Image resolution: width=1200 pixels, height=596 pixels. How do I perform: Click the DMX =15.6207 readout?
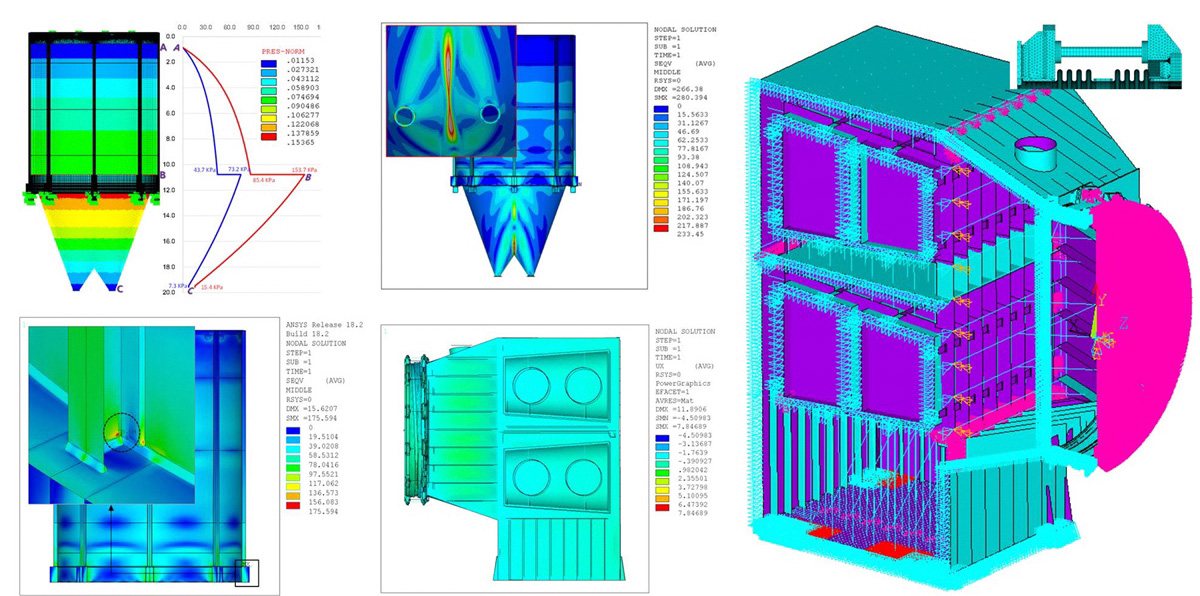[312, 409]
